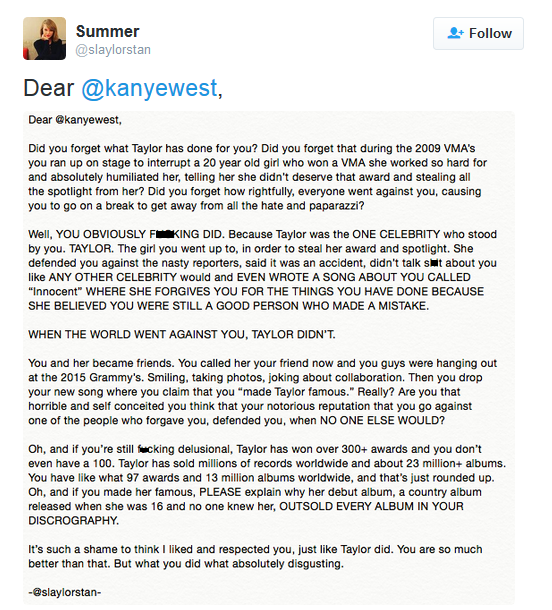Click 'Dear @kanyewest,' first line inside letter image
Image resolution: width=552 pixels, height=610 pixels.
75,120
